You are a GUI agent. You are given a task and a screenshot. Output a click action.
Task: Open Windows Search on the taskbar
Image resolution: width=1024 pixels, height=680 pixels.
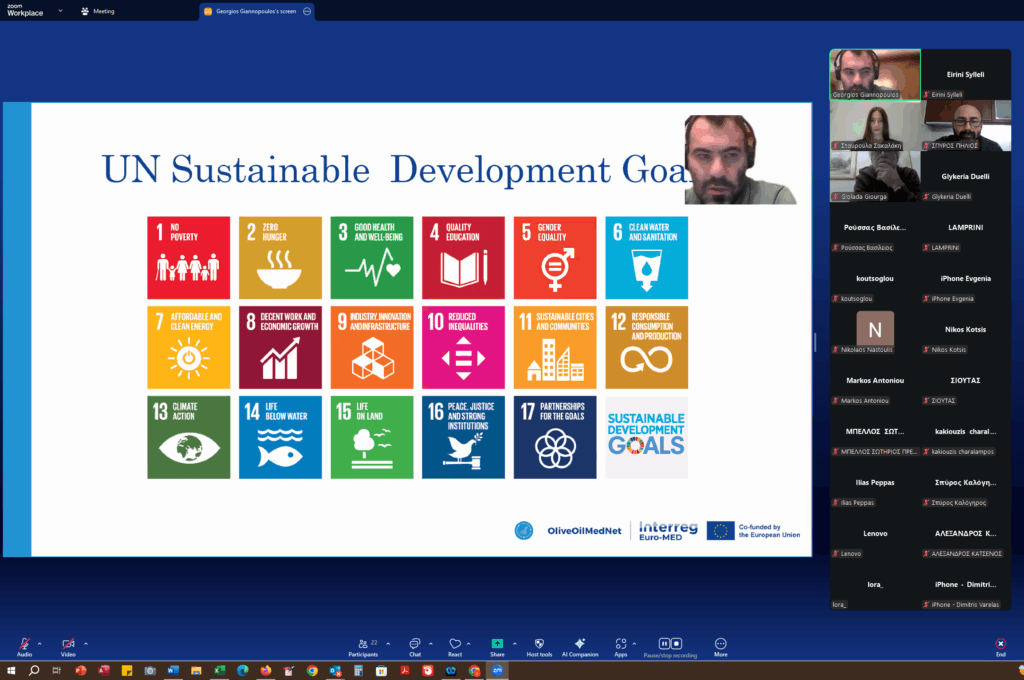point(34,670)
